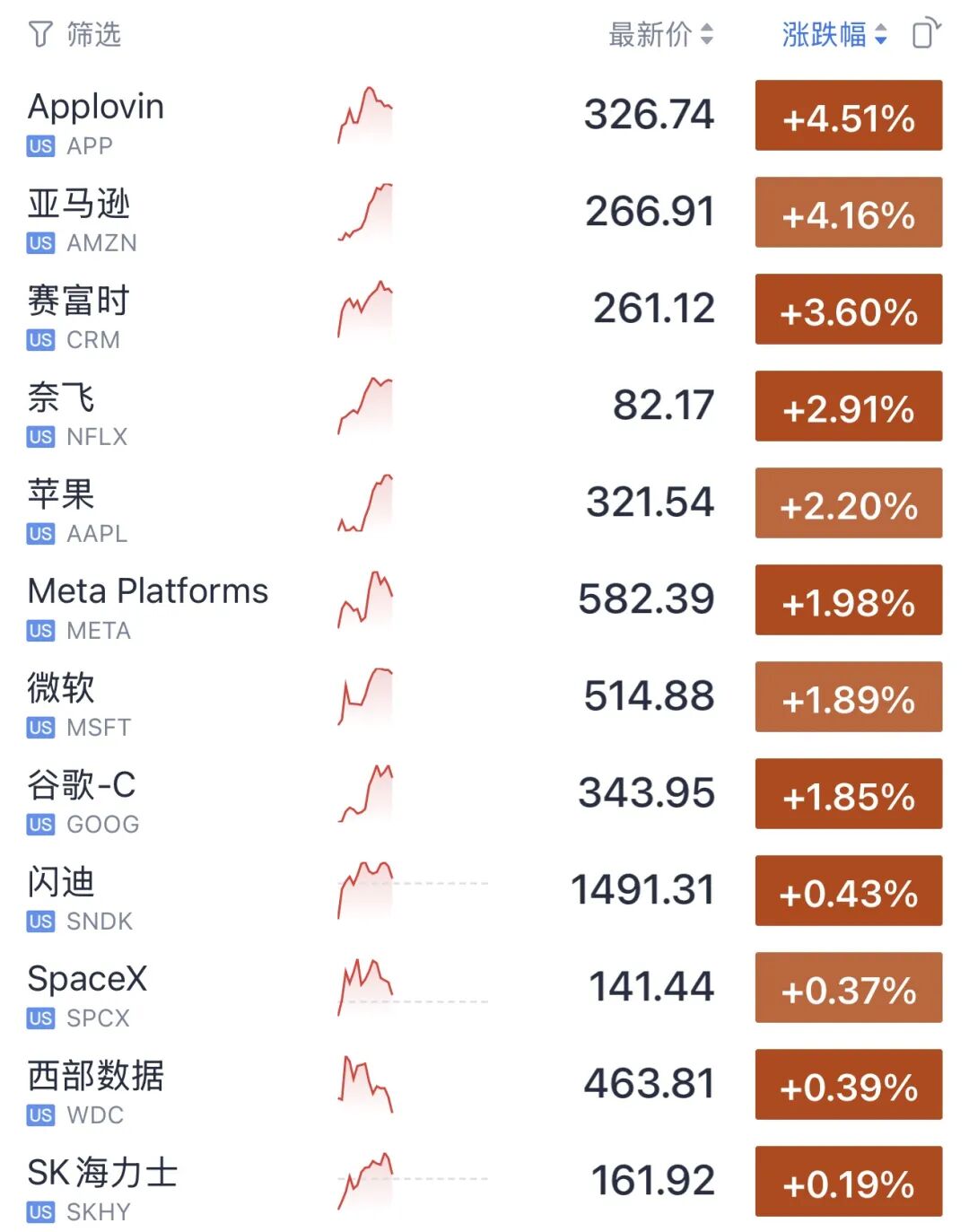This screenshot has width=969, height=1232.
Task: Open 谷歌-C GOOG stock details
Action: click(484, 793)
